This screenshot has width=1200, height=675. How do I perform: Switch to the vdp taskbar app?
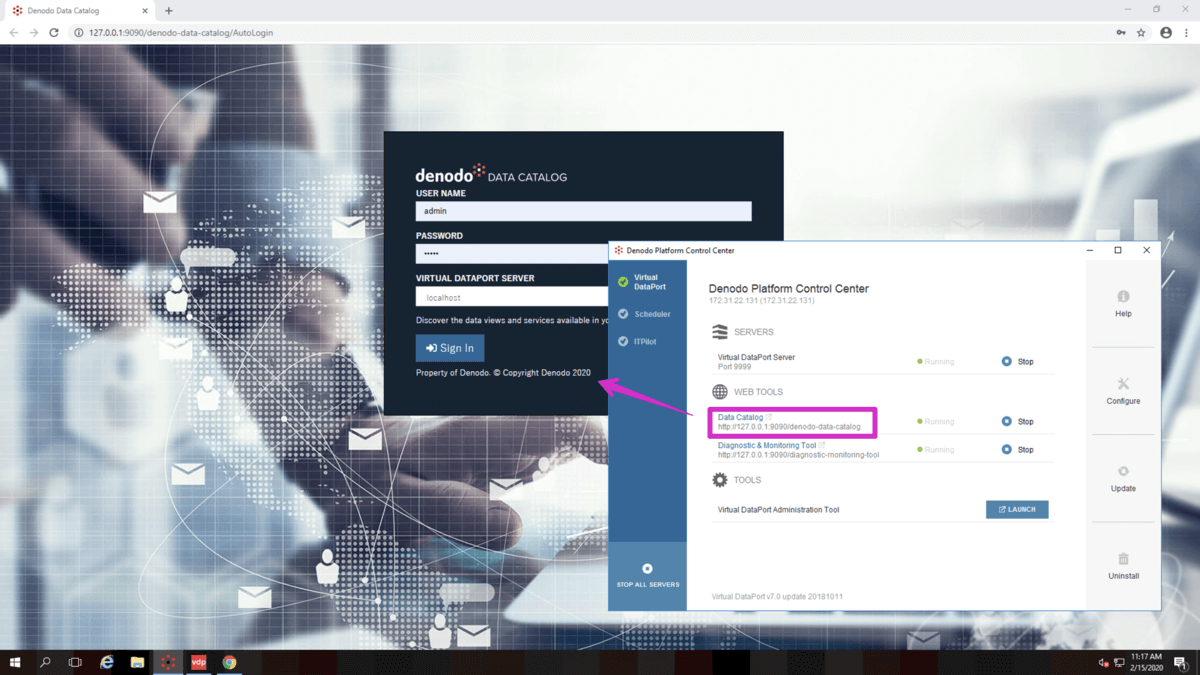199,662
